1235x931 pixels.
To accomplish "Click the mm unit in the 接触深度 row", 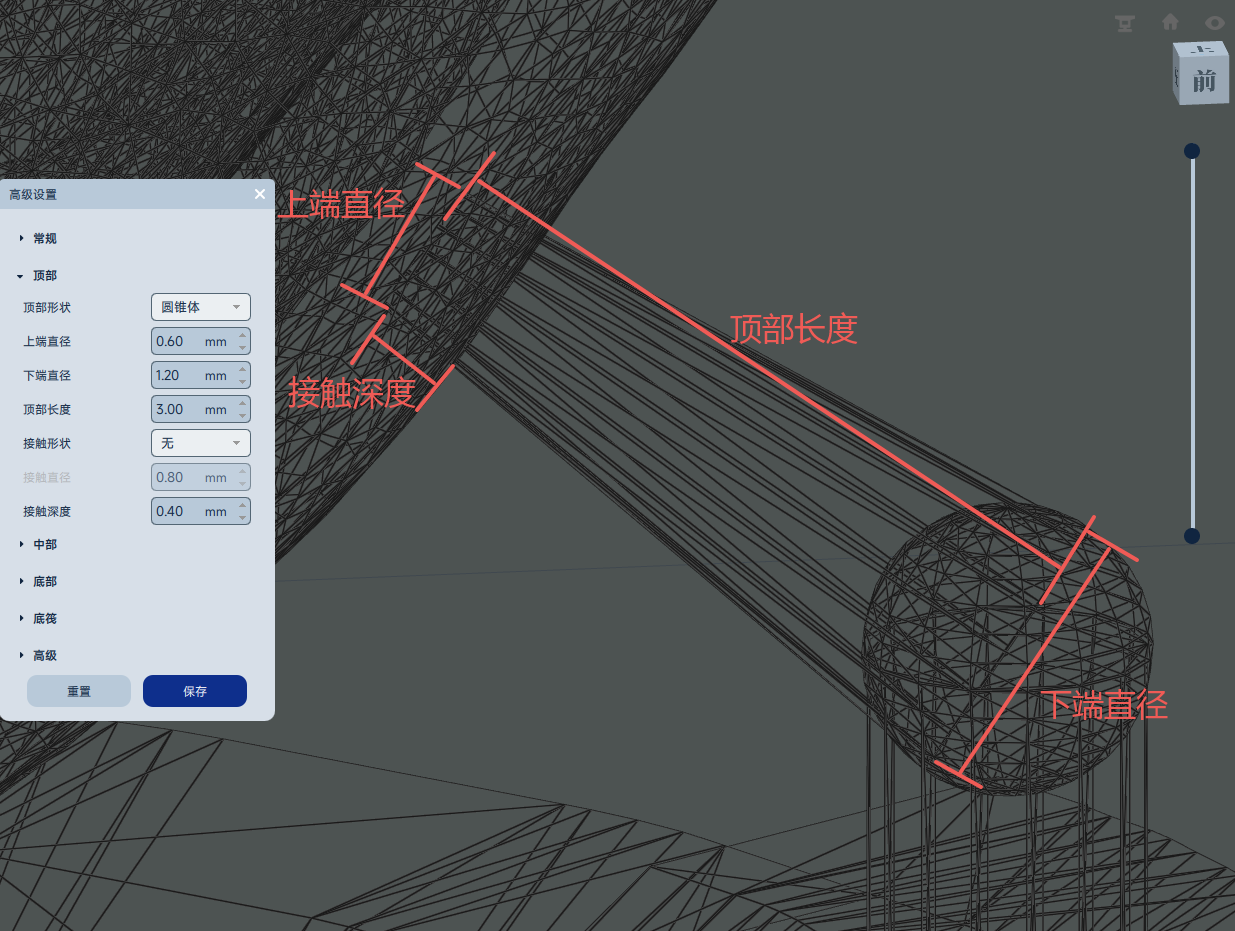I will (x=216, y=512).
